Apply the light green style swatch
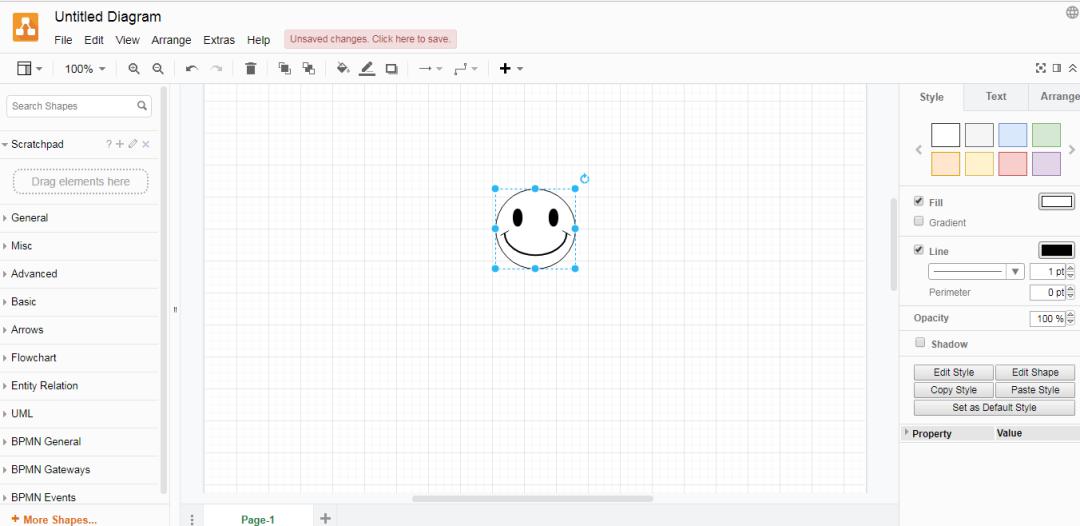 [1046, 135]
